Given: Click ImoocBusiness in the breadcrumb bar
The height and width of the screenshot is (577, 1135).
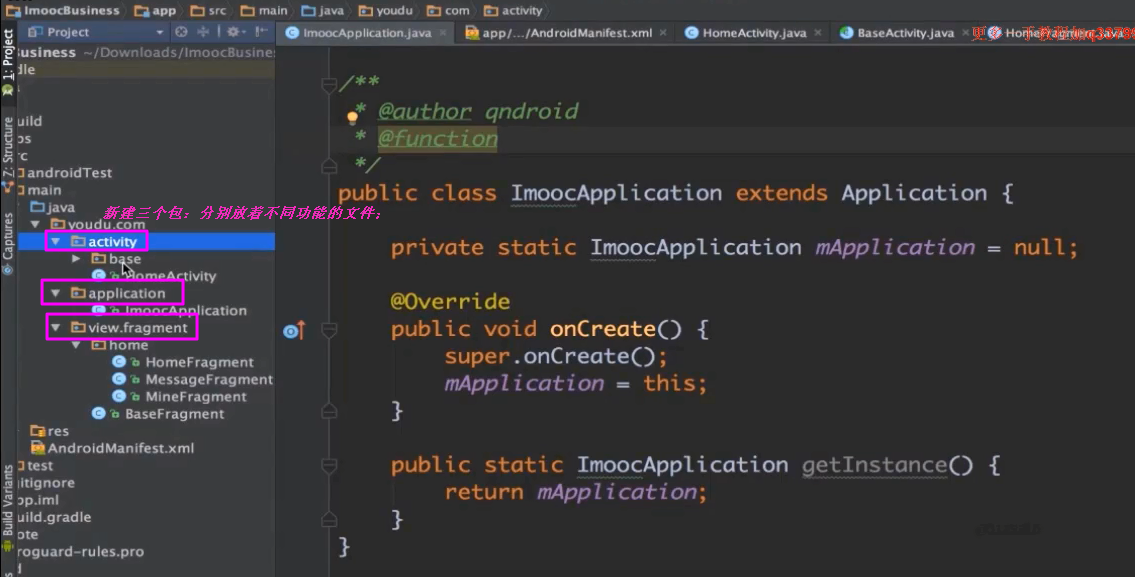Looking at the screenshot, I should point(63,10).
